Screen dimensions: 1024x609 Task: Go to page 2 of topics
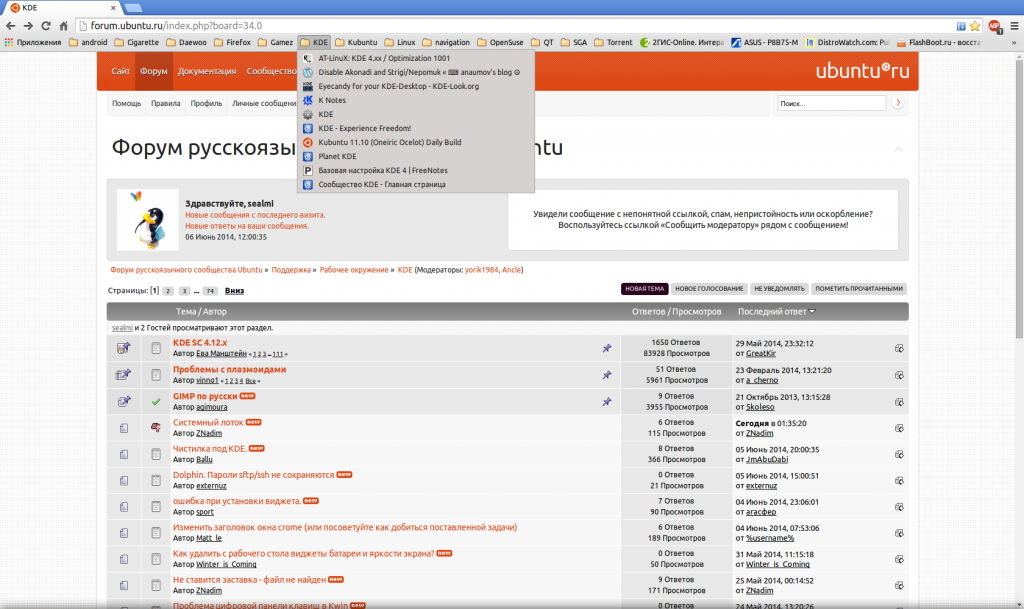pos(168,291)
